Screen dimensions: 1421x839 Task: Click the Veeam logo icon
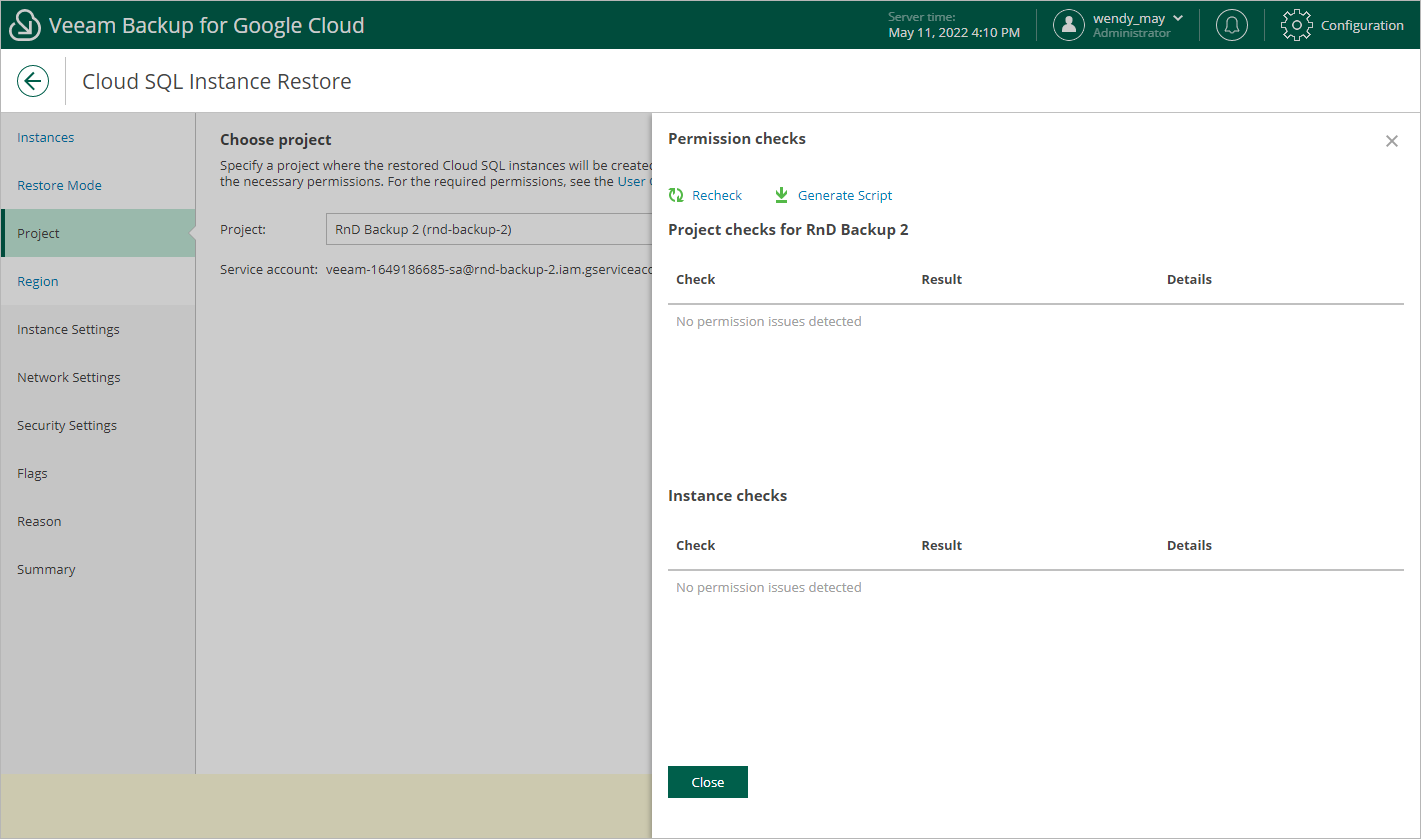point(25,25)
